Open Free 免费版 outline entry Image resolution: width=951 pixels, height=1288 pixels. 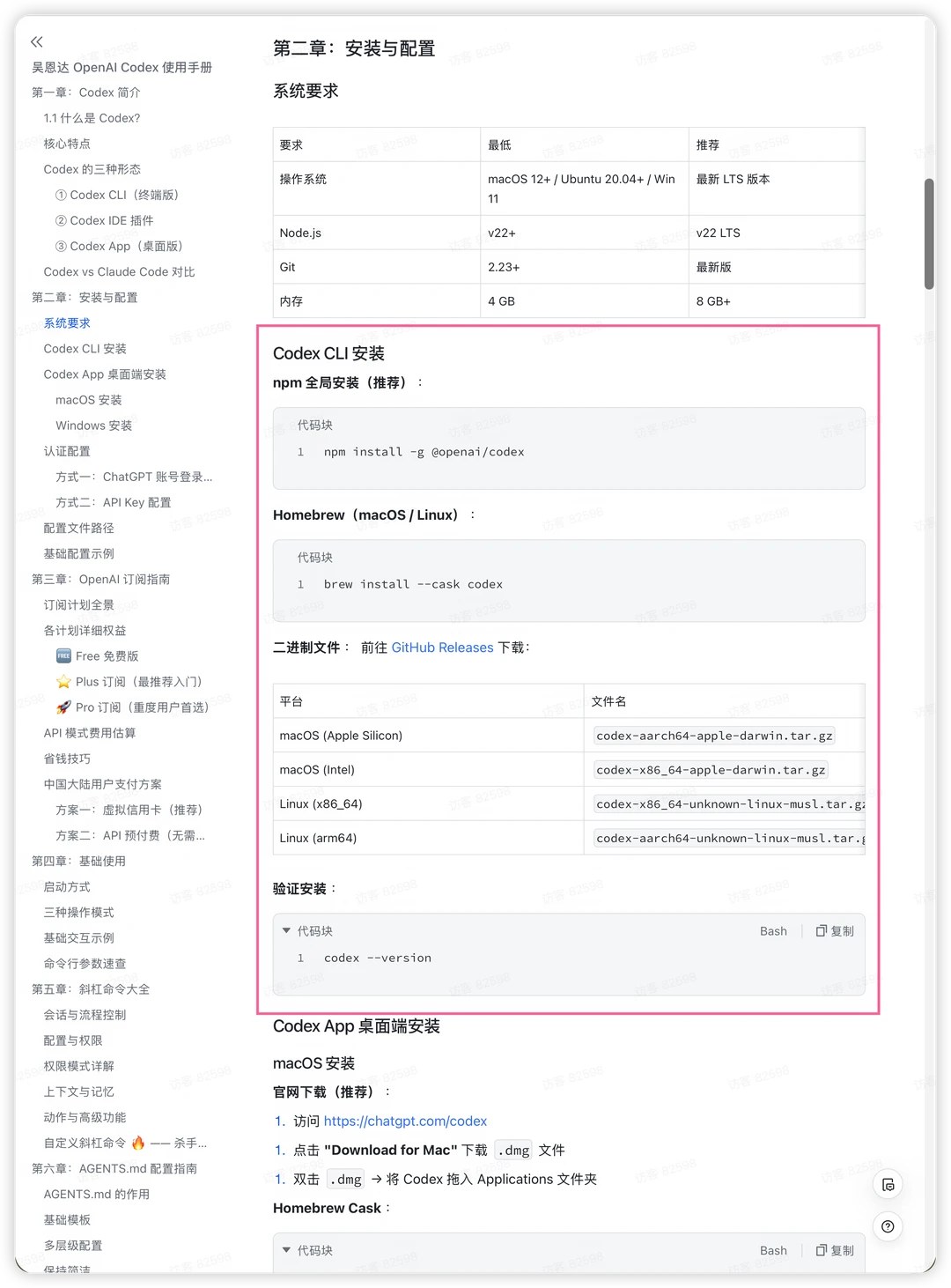[98, 656]
